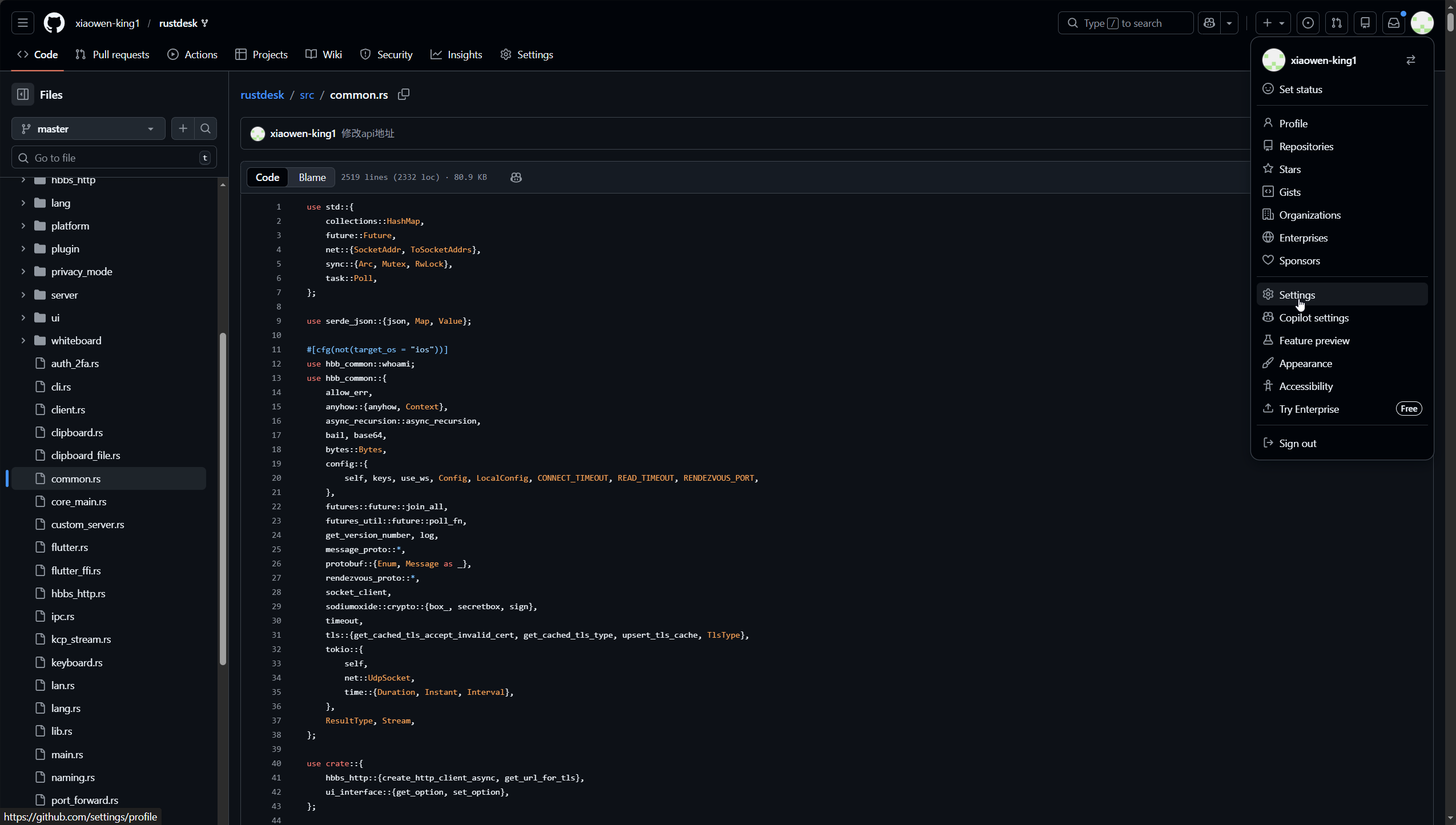This screenshot has height=825, width=1456.
Task: Switch to Blame view
Action: pyautogui.click(x=312, y=178)
